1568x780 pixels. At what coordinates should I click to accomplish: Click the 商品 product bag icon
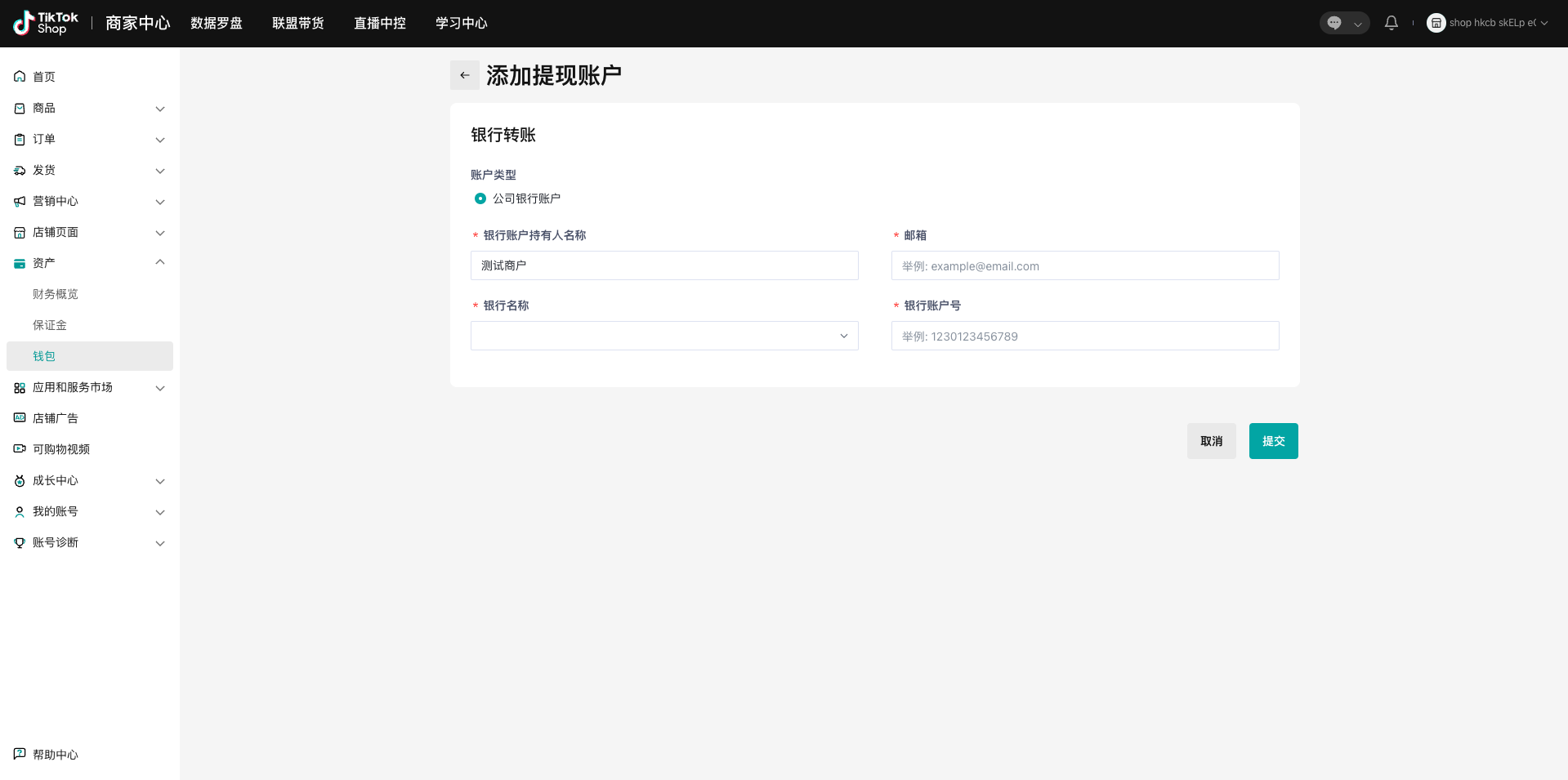click(20, 108)
